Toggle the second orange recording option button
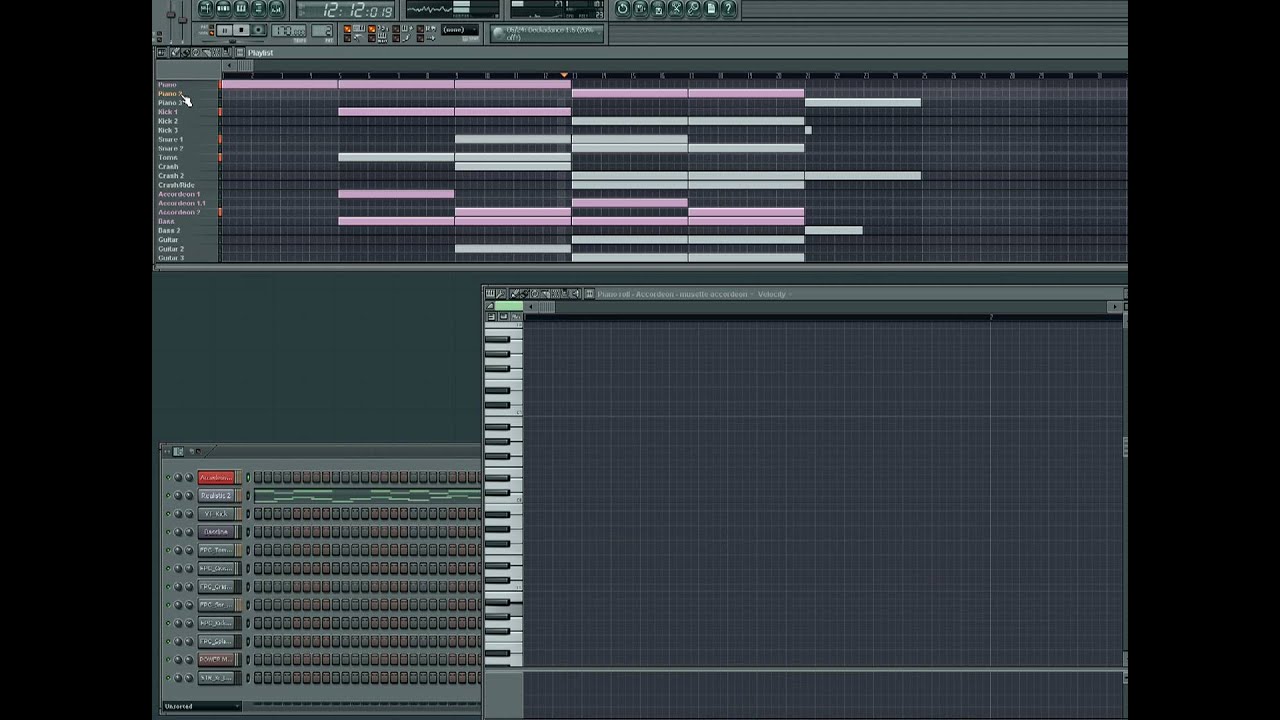 (x=371, y=29)
